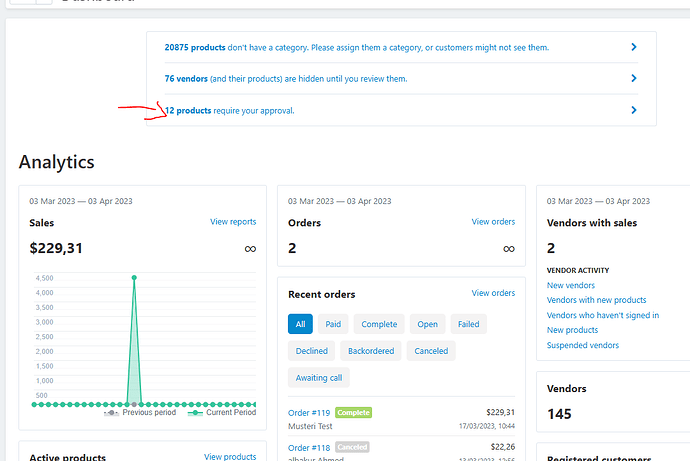The width and height of the screenshot is (690, 461).
Task: Open View orders in Recent orders card
Action: coord(493,293)
